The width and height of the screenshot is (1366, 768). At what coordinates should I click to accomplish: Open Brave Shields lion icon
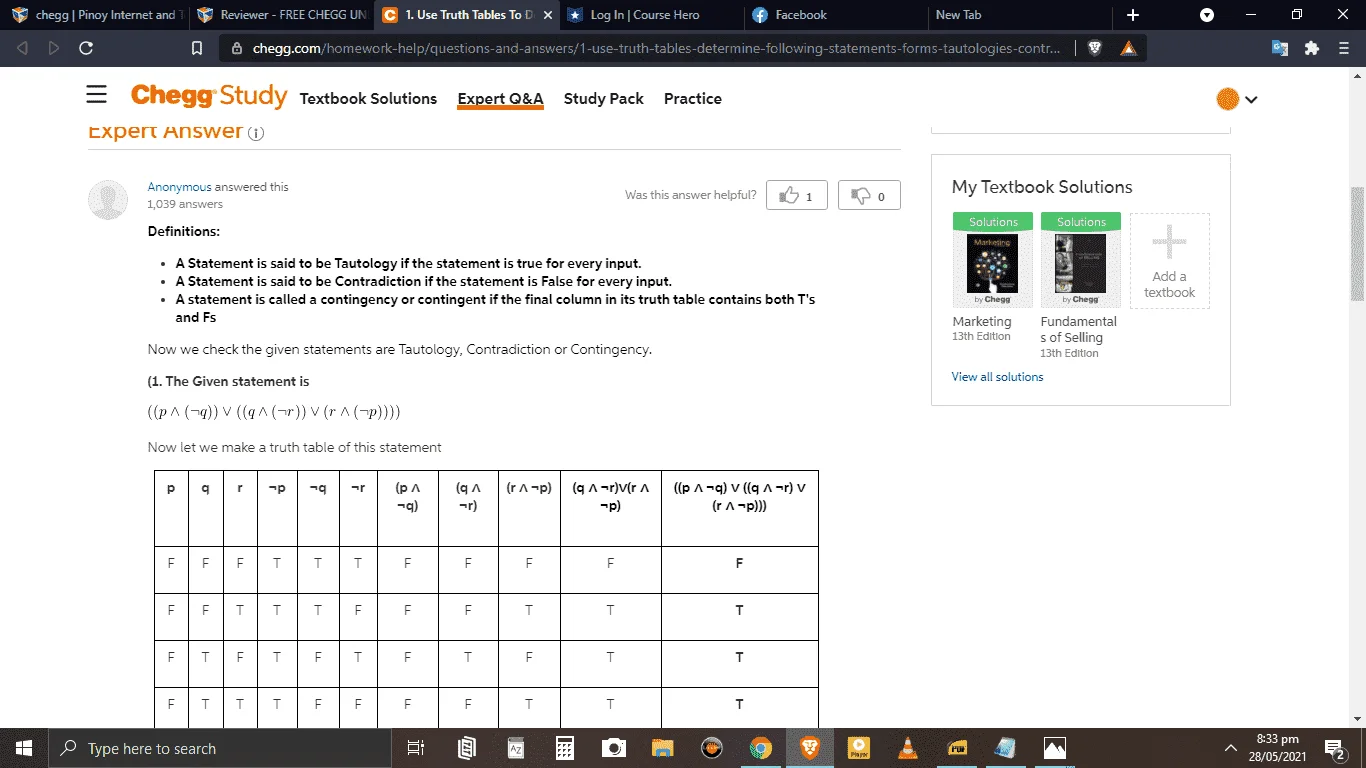click(x=1095, y=48)
